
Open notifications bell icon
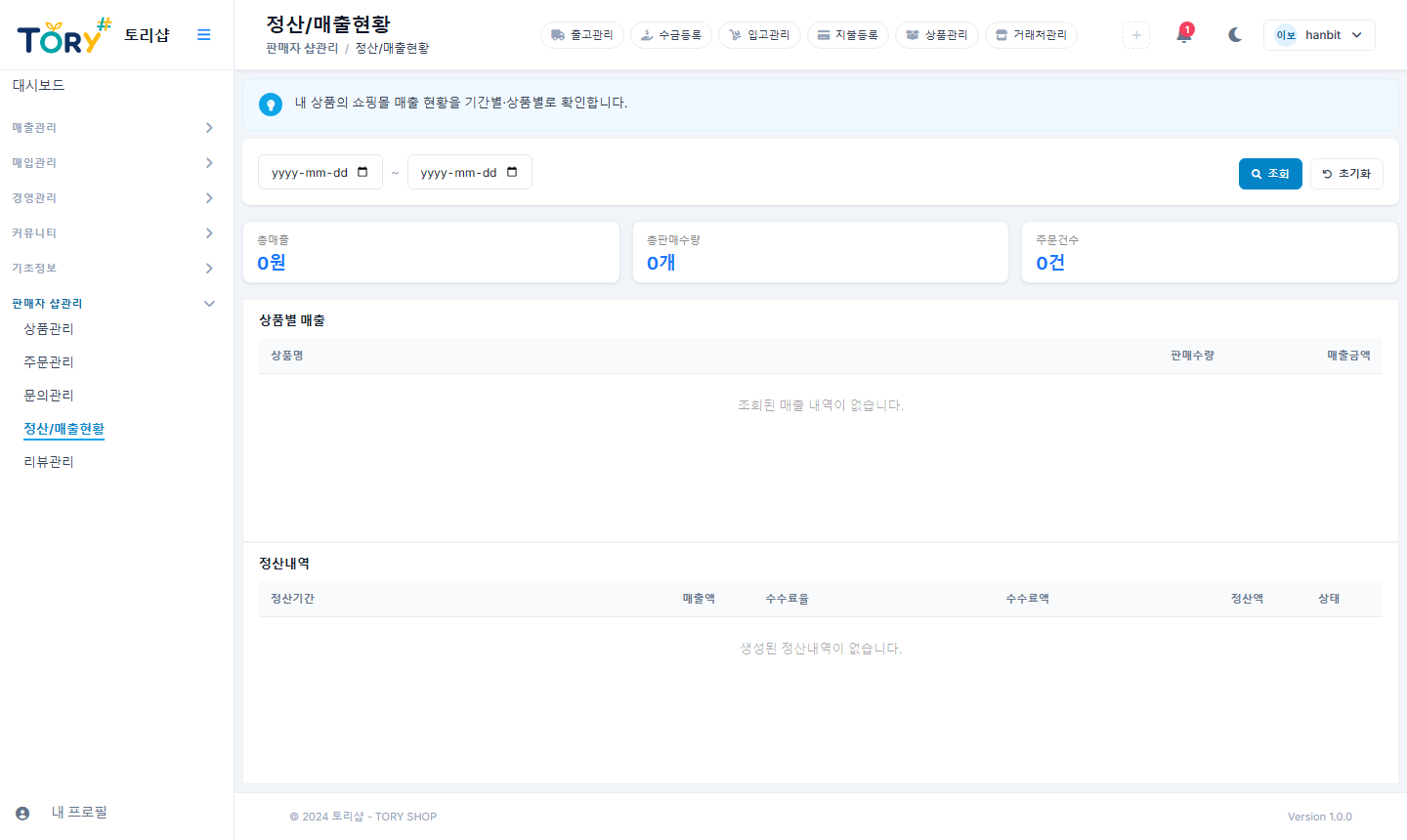pos(1184,35)
